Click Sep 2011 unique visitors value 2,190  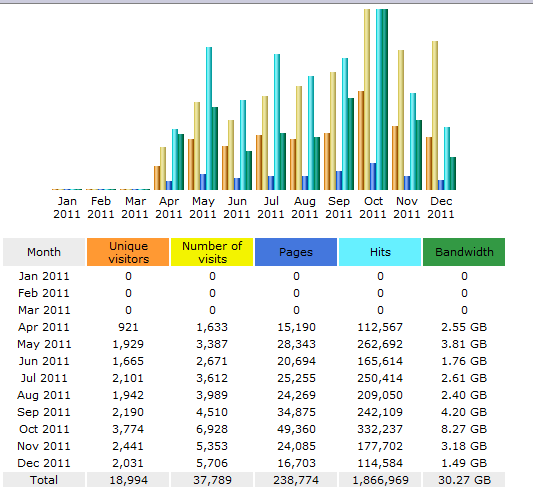click(128, 412)
